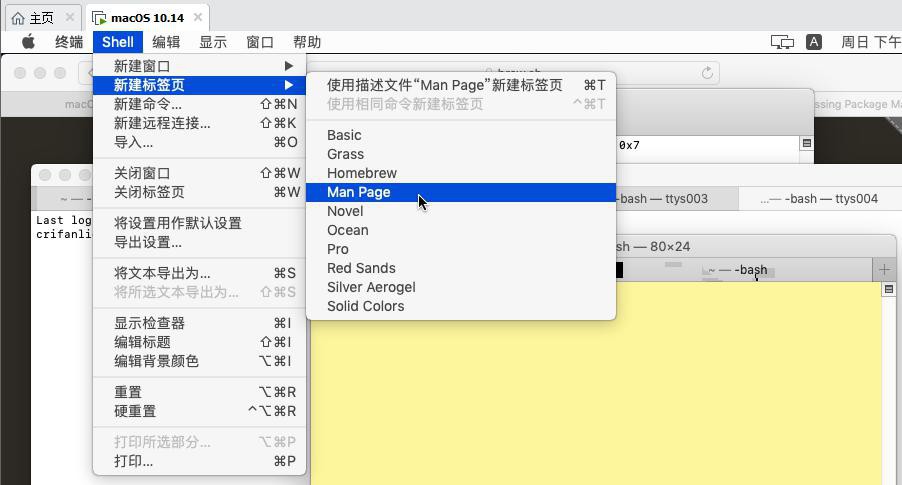The image size is (902, 485).
Task: Select Red Sands profile for new tab
Action: [x=461, y=268]
